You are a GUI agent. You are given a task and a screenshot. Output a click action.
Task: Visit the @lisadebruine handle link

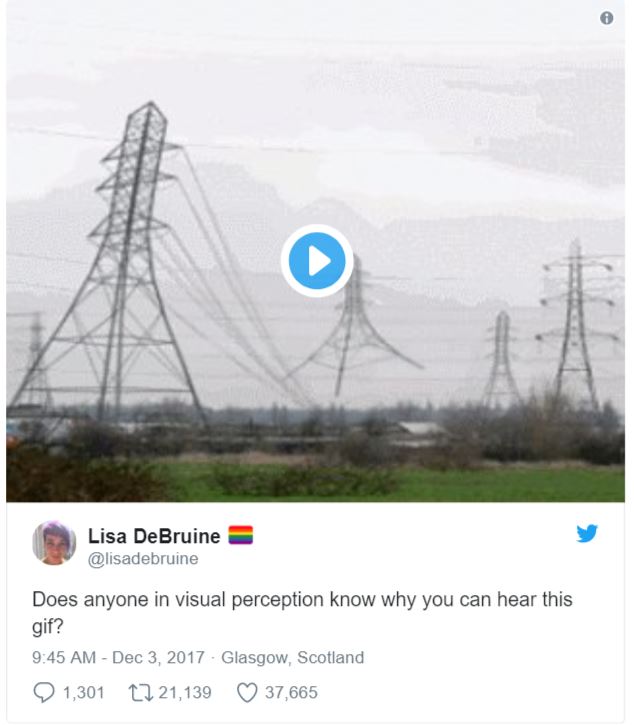[143, 559]
